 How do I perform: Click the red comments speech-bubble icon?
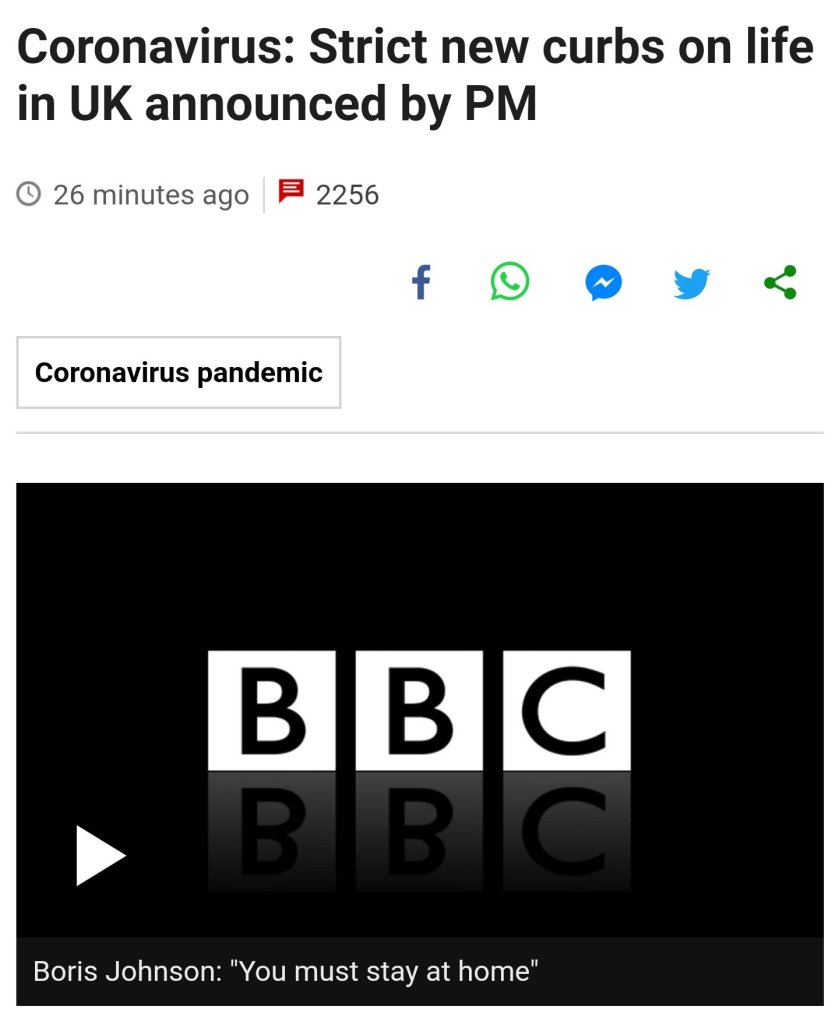290,192
